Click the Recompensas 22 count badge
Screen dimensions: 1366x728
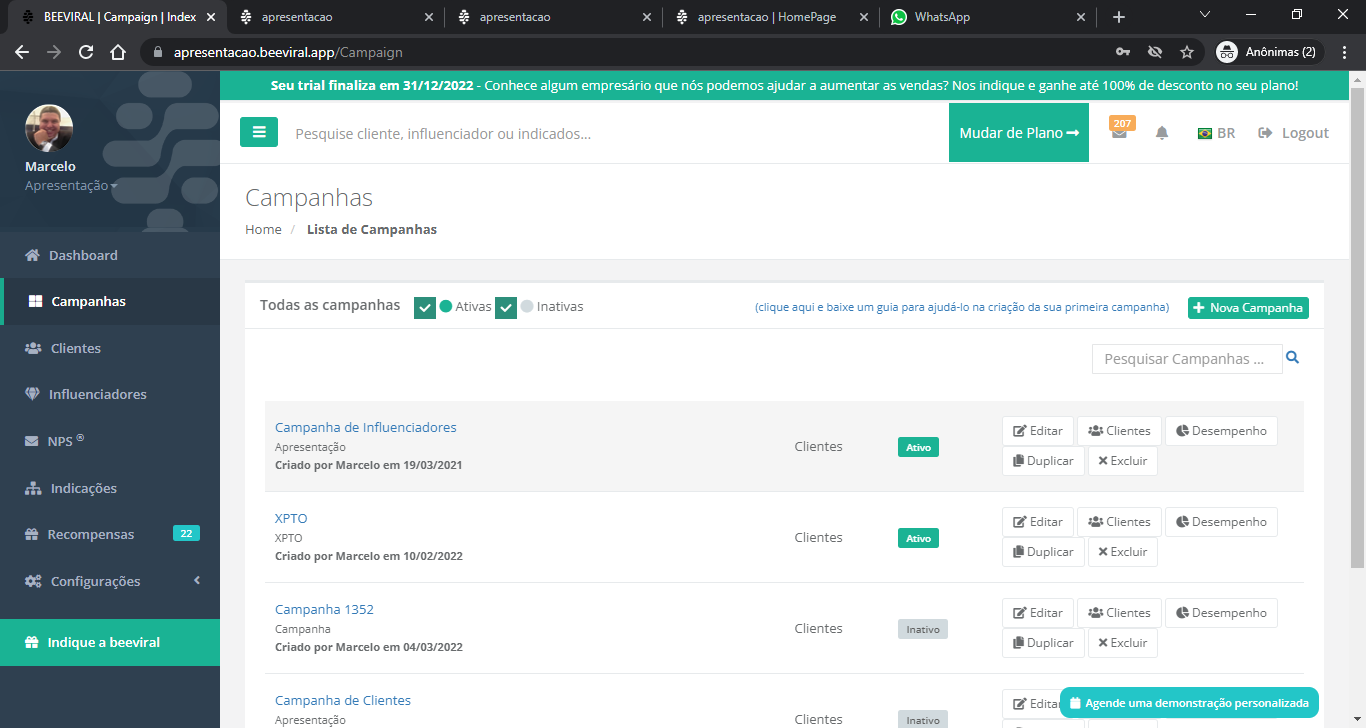[186, 533]
